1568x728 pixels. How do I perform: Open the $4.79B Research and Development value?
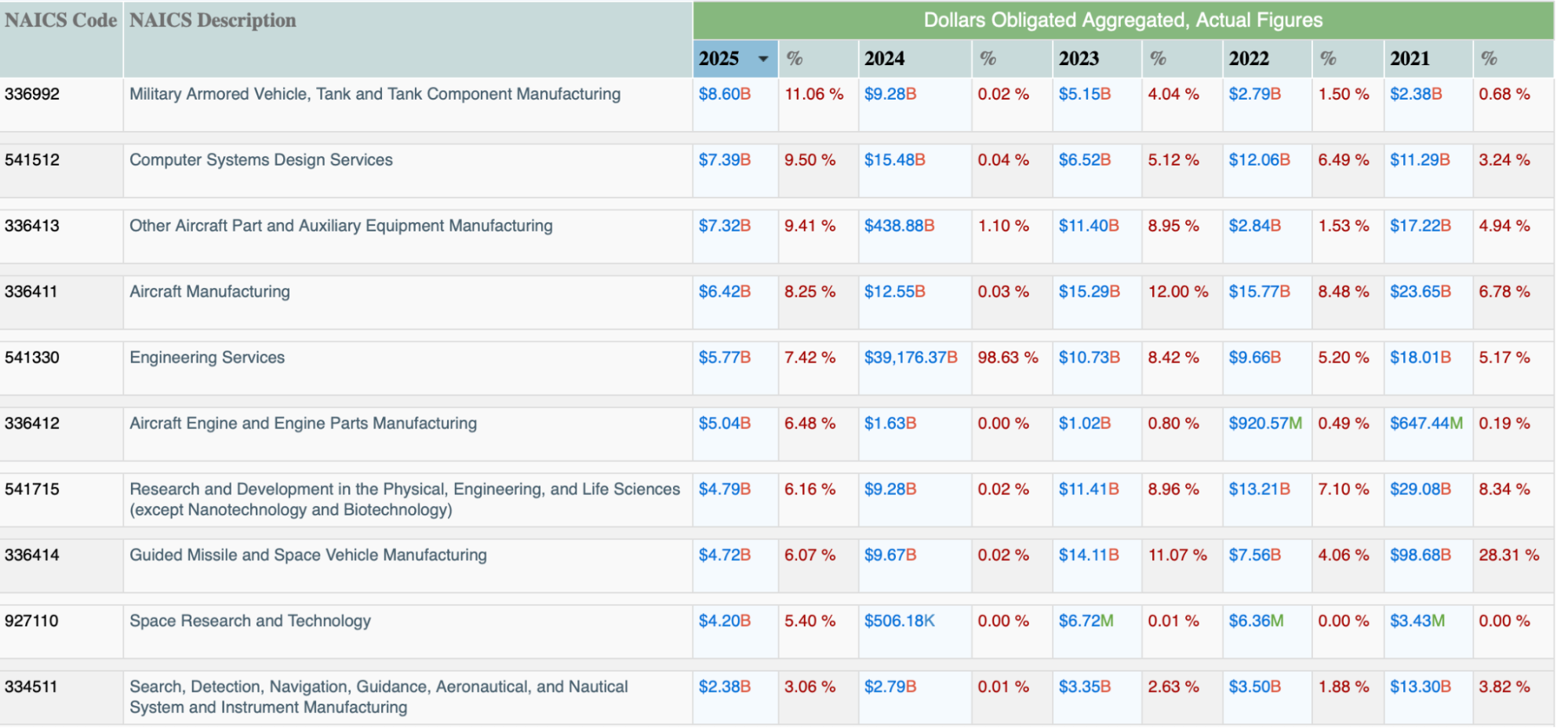pyautogui.click(x=724, y=490)
